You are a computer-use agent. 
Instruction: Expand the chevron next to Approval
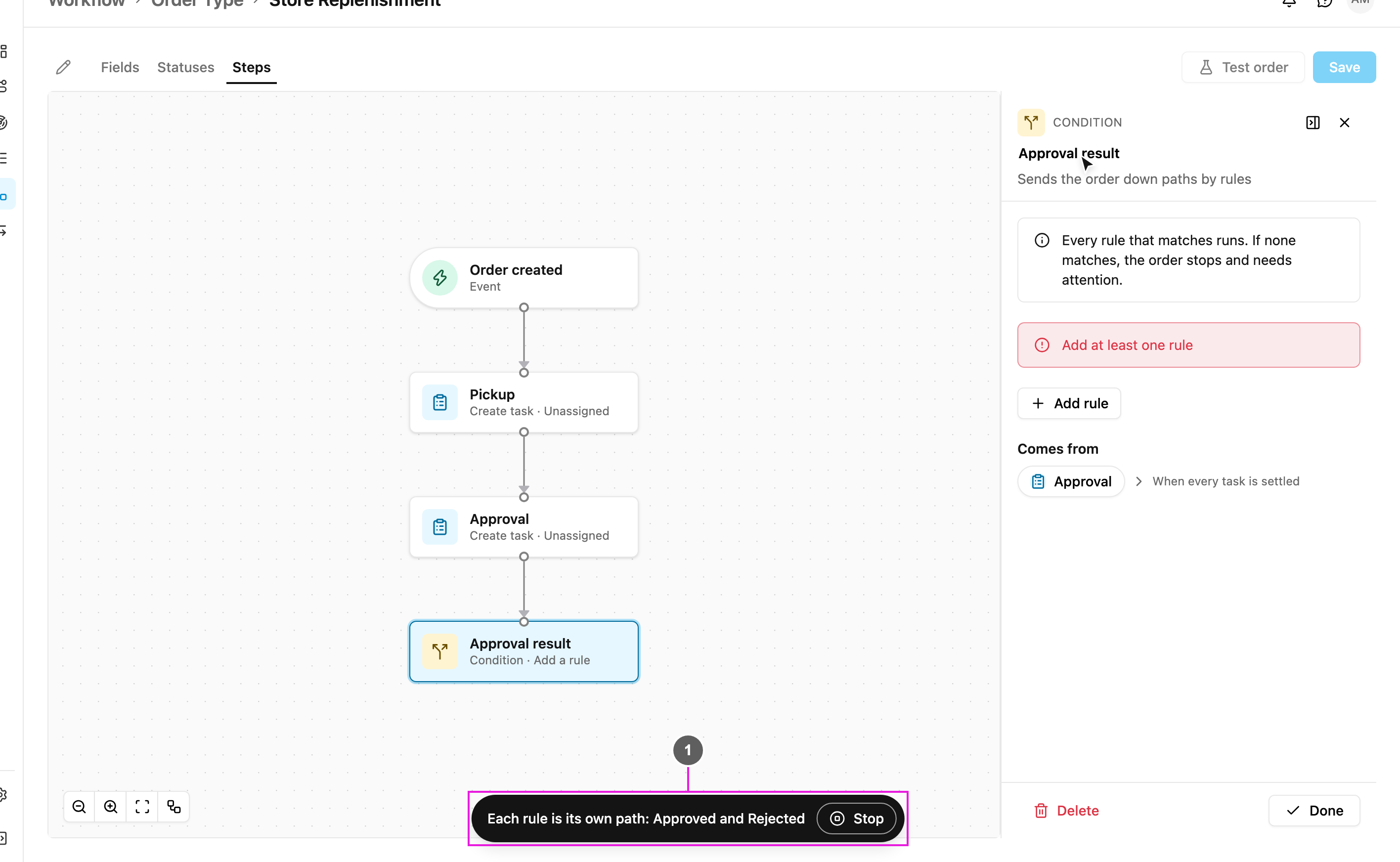tap(1138, 481)
